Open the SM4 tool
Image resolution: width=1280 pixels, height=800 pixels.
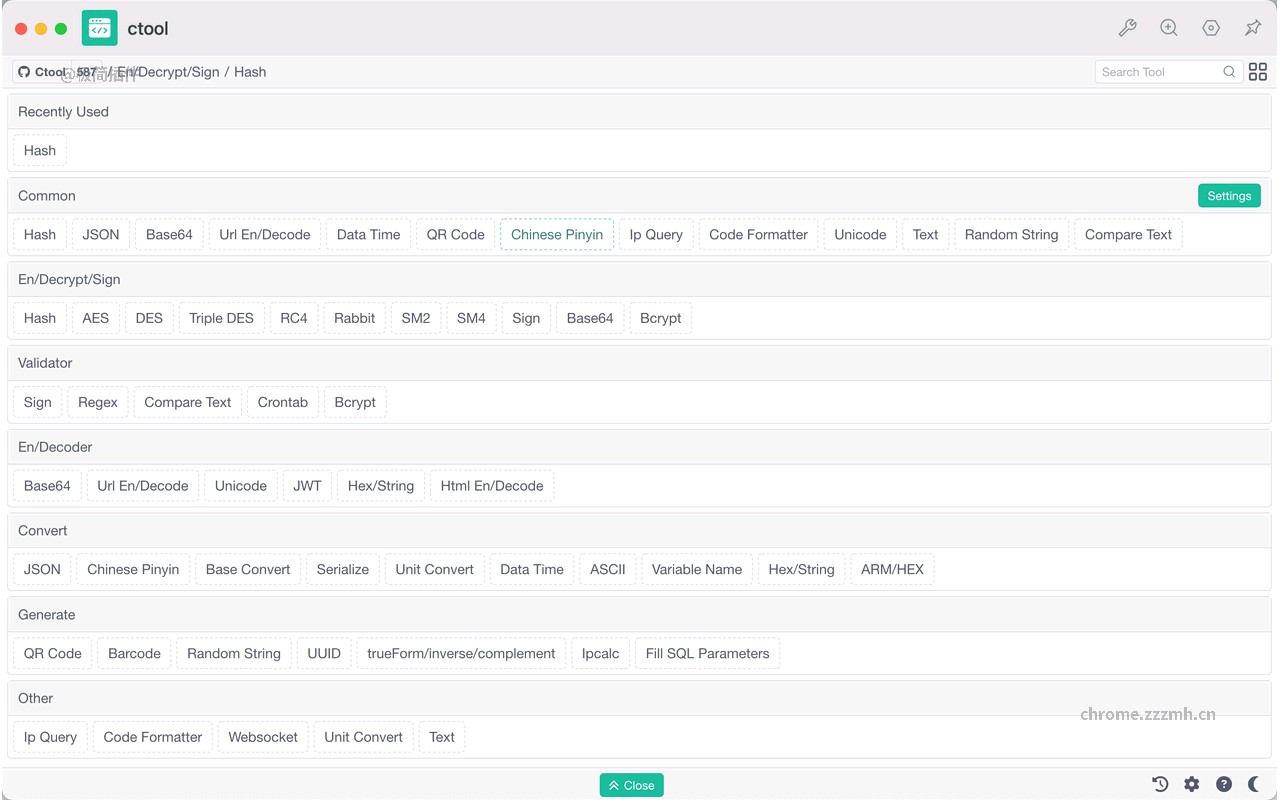point(471,319)
